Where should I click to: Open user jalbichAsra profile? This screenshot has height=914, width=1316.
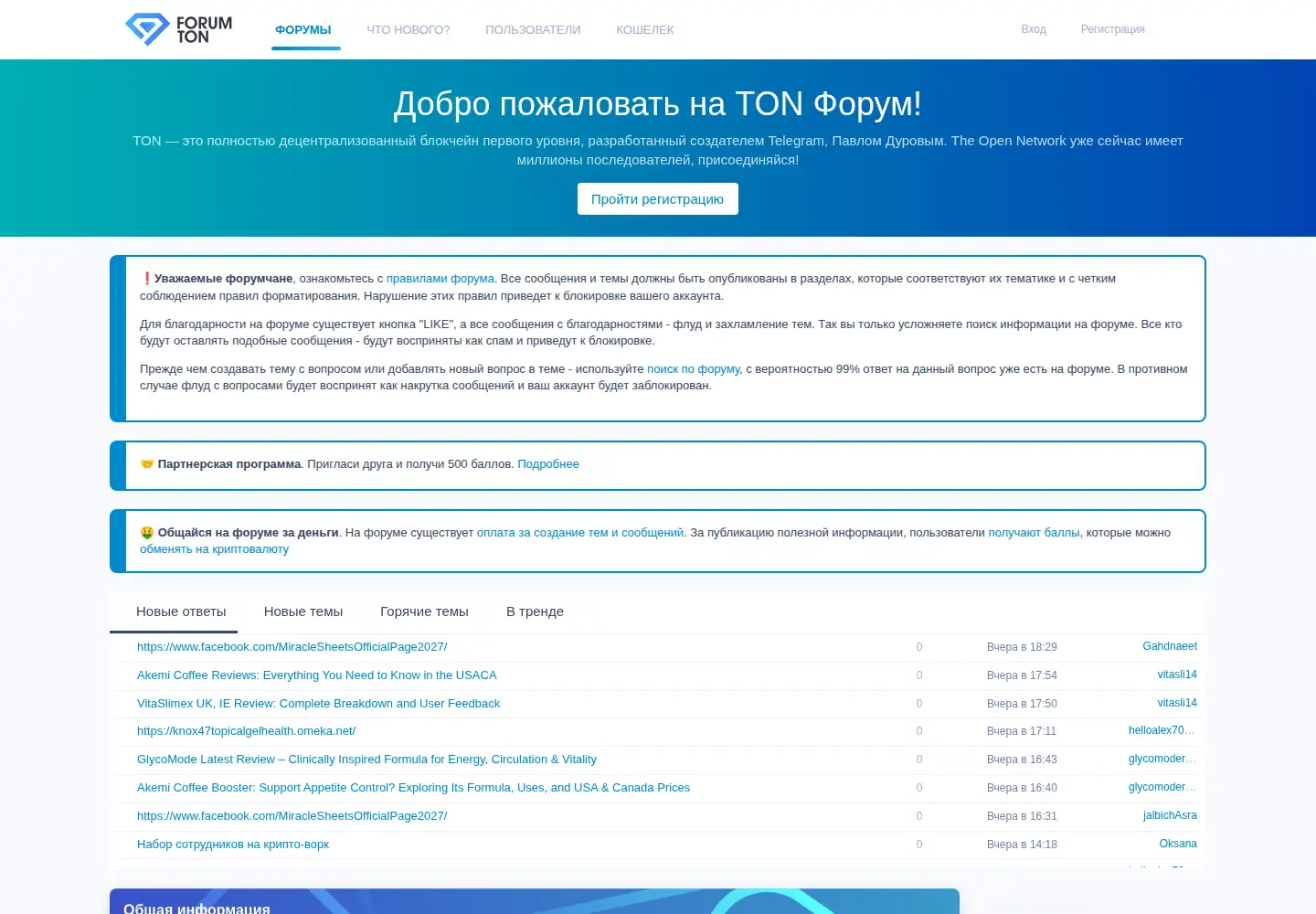pos(1170,815)
